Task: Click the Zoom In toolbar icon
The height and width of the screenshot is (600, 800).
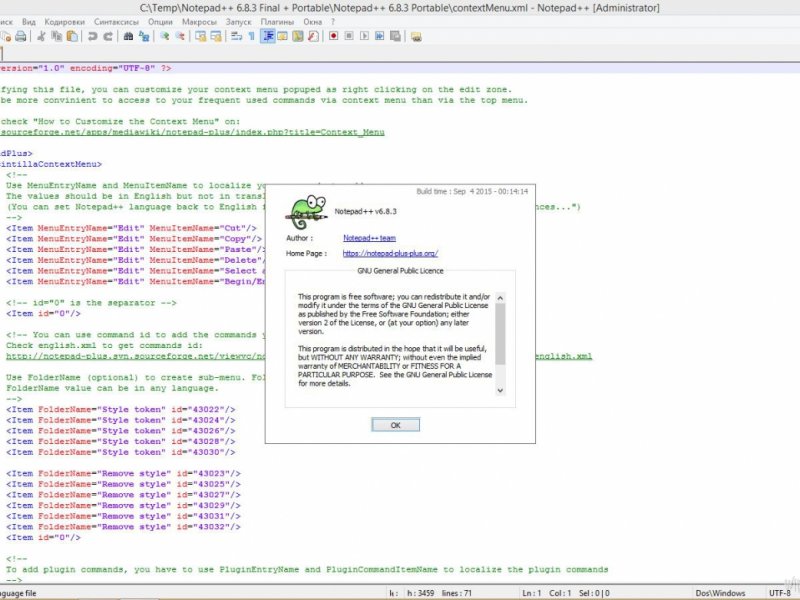Action: [165, 36]
